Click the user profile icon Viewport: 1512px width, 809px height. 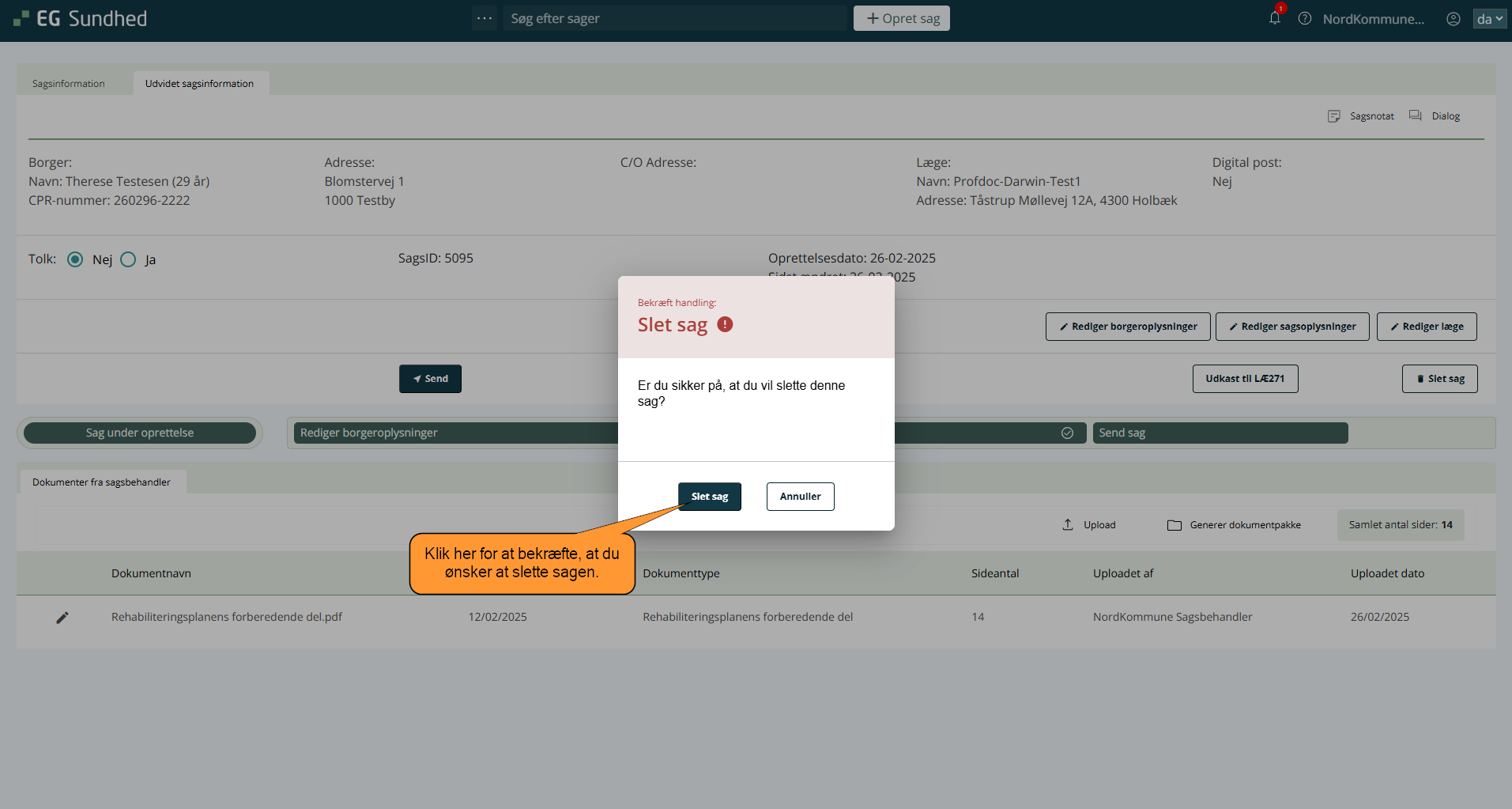tap(1453, 19)
